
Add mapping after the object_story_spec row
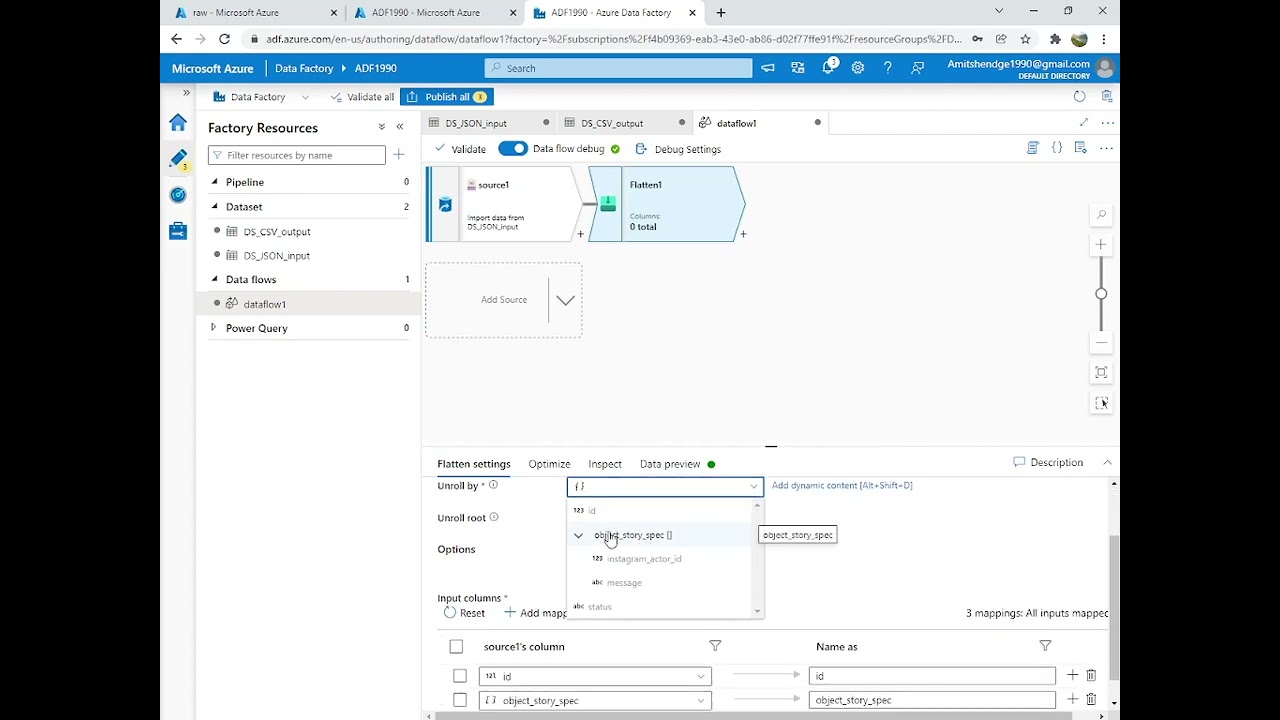coord(1072,700)
